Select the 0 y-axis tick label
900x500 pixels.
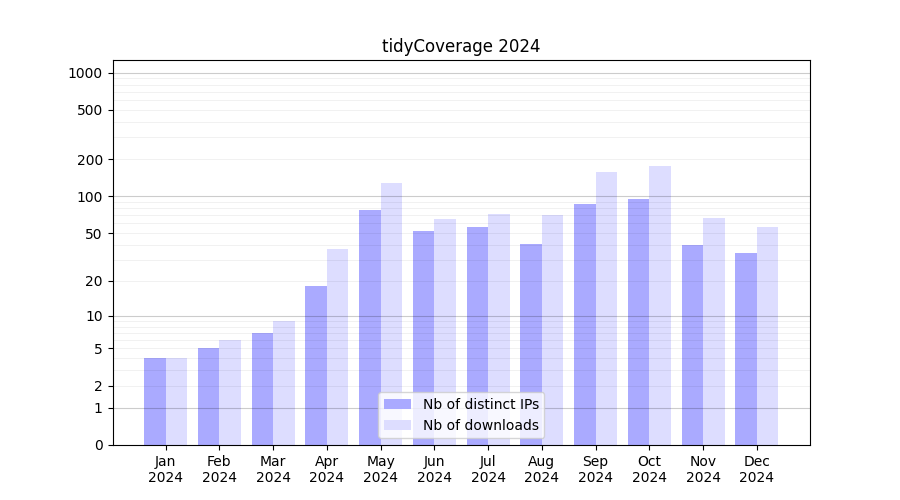tap(98, 445)
